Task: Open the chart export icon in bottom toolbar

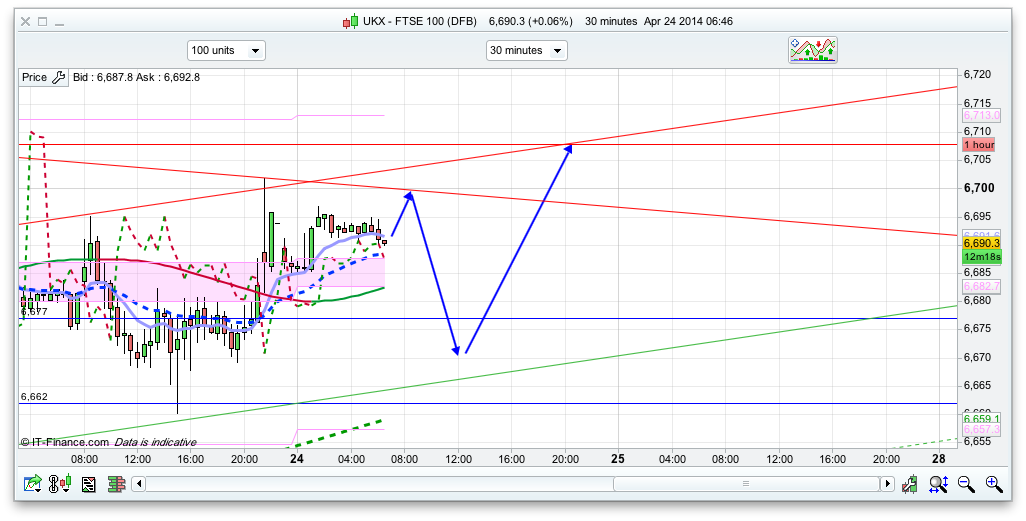Action: 33,485
